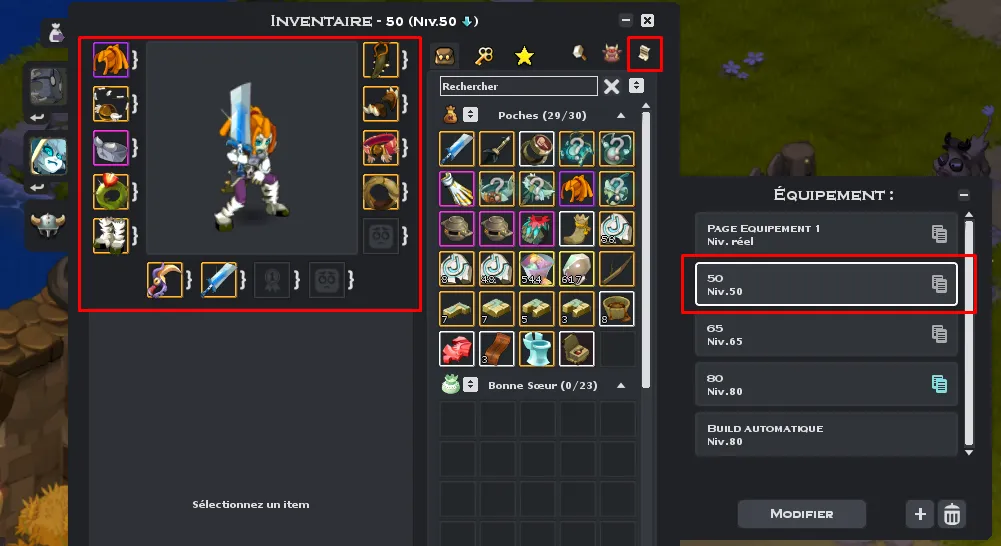Click the blue sword in Poches

pyautogui.click(x=456, y=149)
